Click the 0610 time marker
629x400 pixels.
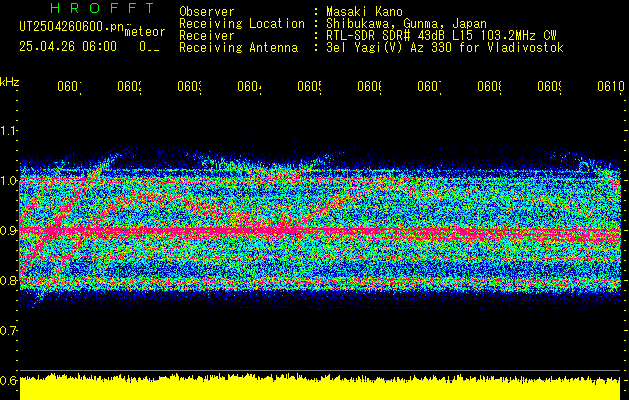click(x=611, y=86)
